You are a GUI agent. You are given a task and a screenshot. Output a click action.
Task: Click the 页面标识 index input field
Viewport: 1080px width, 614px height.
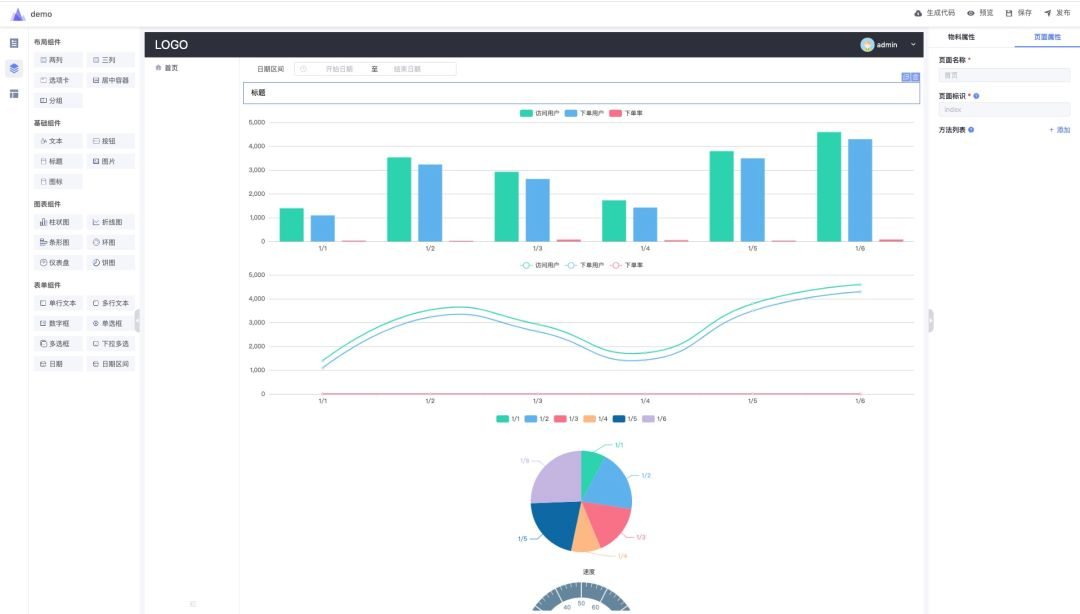1004,110
